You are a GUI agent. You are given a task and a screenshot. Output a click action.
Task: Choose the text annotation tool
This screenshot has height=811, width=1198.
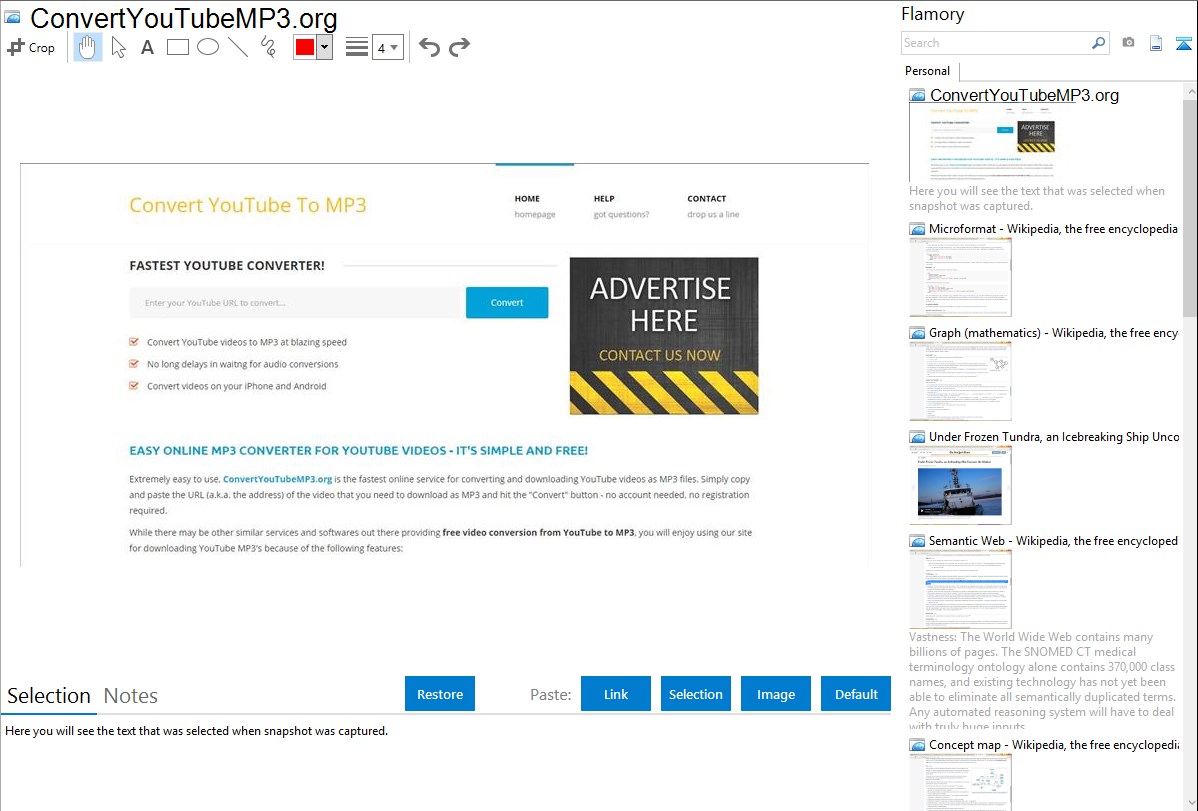point(147,47)
